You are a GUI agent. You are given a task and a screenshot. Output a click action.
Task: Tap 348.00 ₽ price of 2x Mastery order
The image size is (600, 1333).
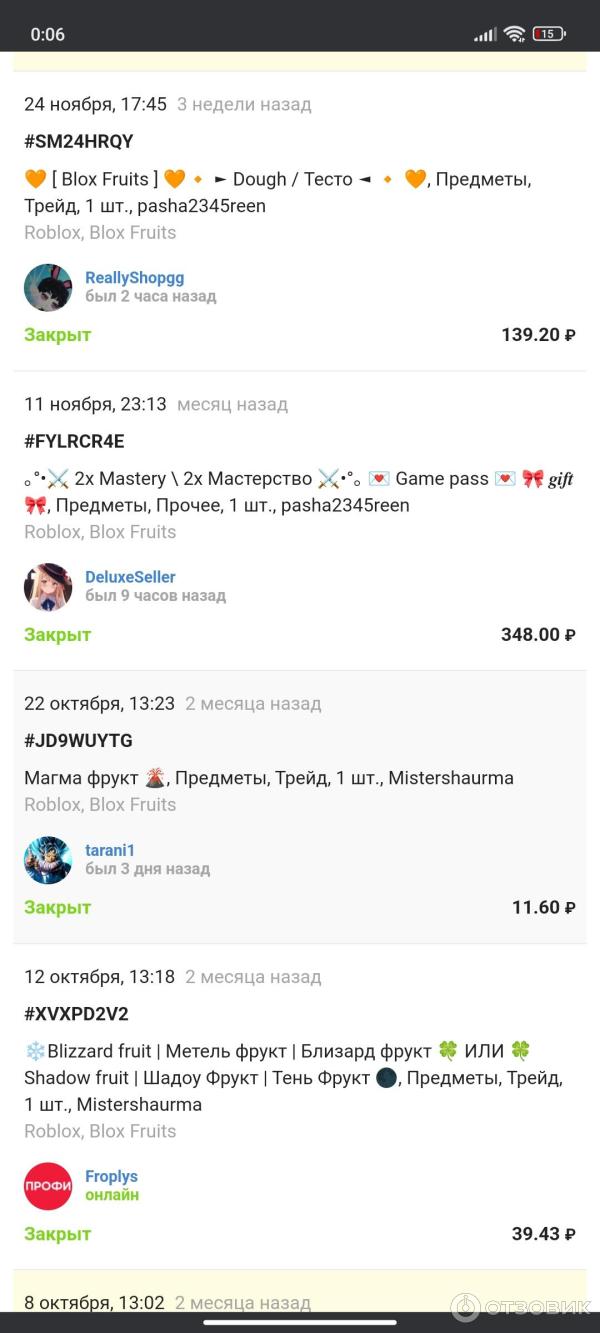point(538,635)
